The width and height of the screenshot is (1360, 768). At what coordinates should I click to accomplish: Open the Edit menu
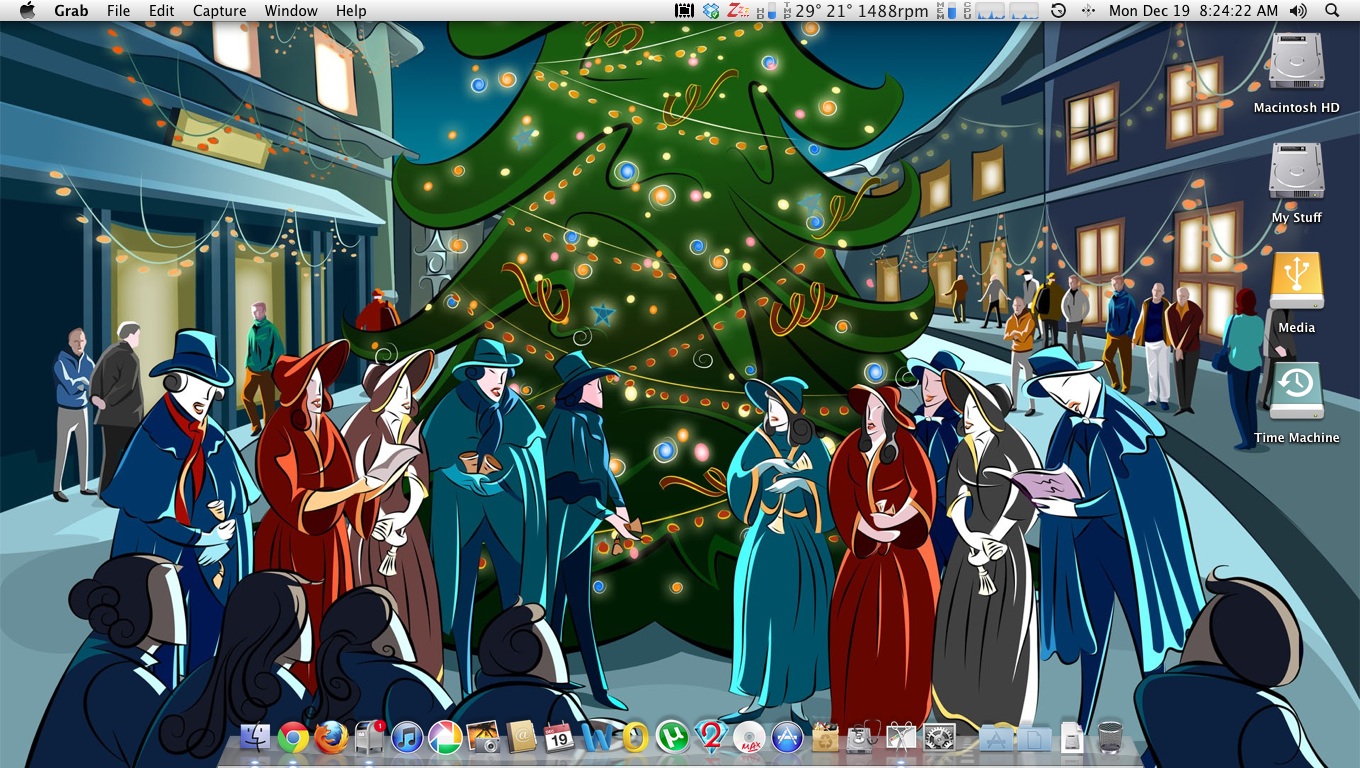[x=161, y=10]
